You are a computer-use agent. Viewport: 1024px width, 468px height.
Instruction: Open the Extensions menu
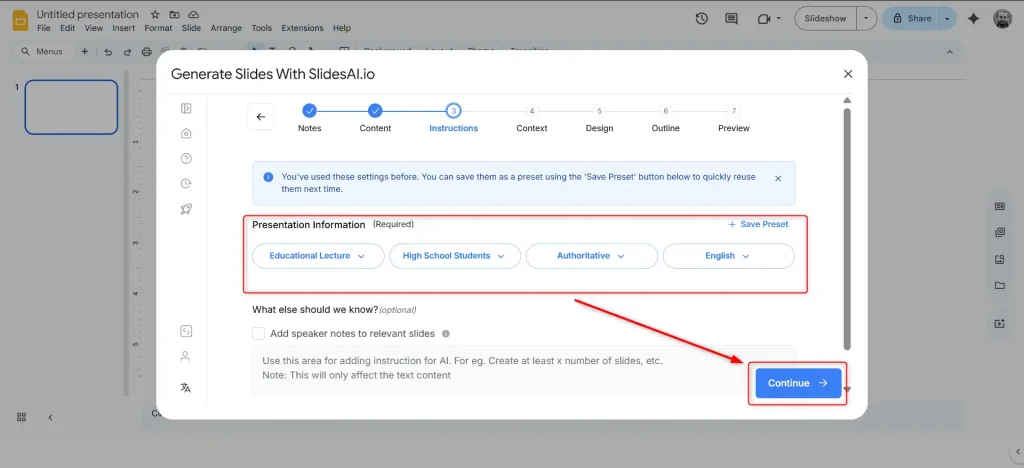302,28
